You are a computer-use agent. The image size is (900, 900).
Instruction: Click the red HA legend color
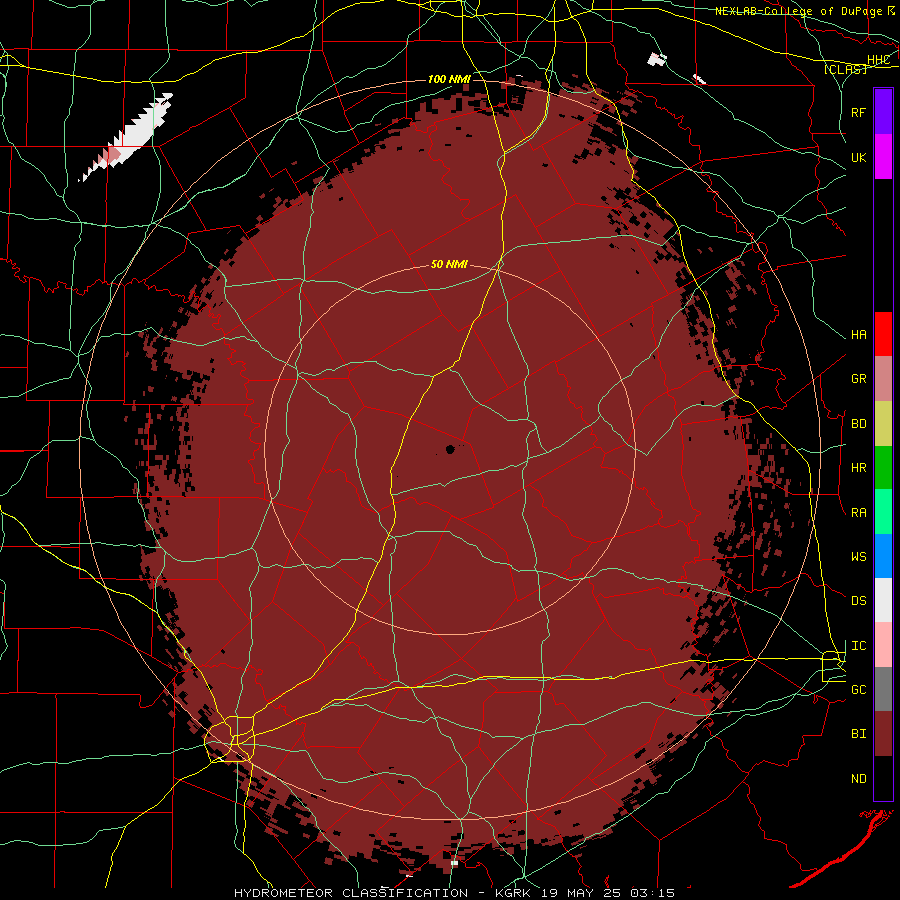point(883,334)
